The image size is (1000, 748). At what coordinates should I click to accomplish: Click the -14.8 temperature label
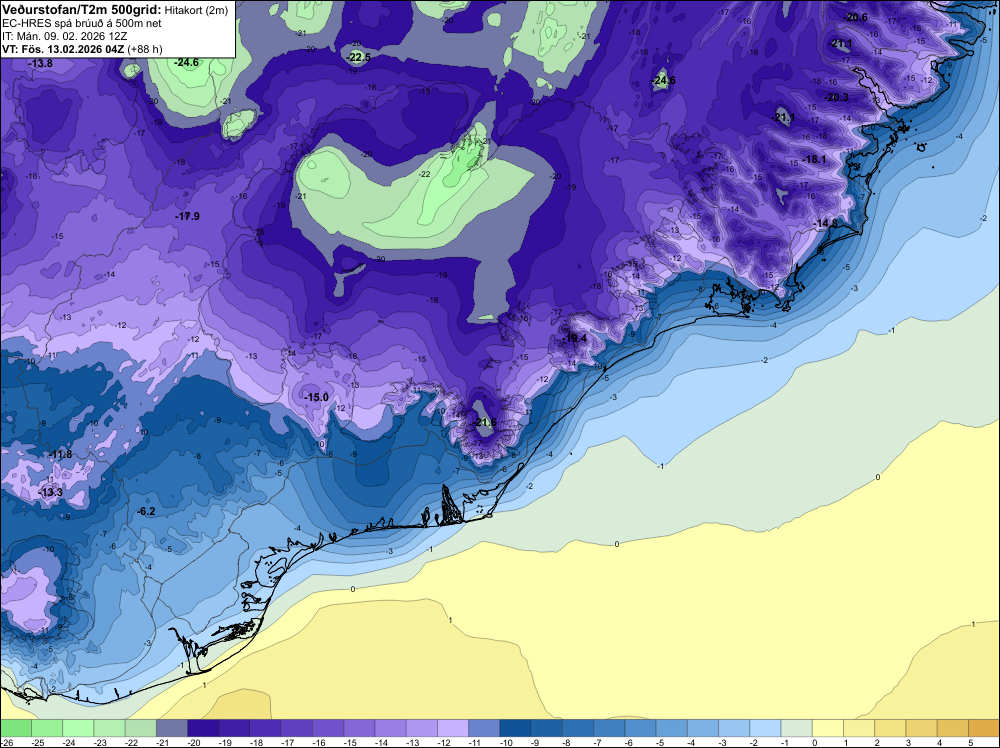tap(826, 223)
